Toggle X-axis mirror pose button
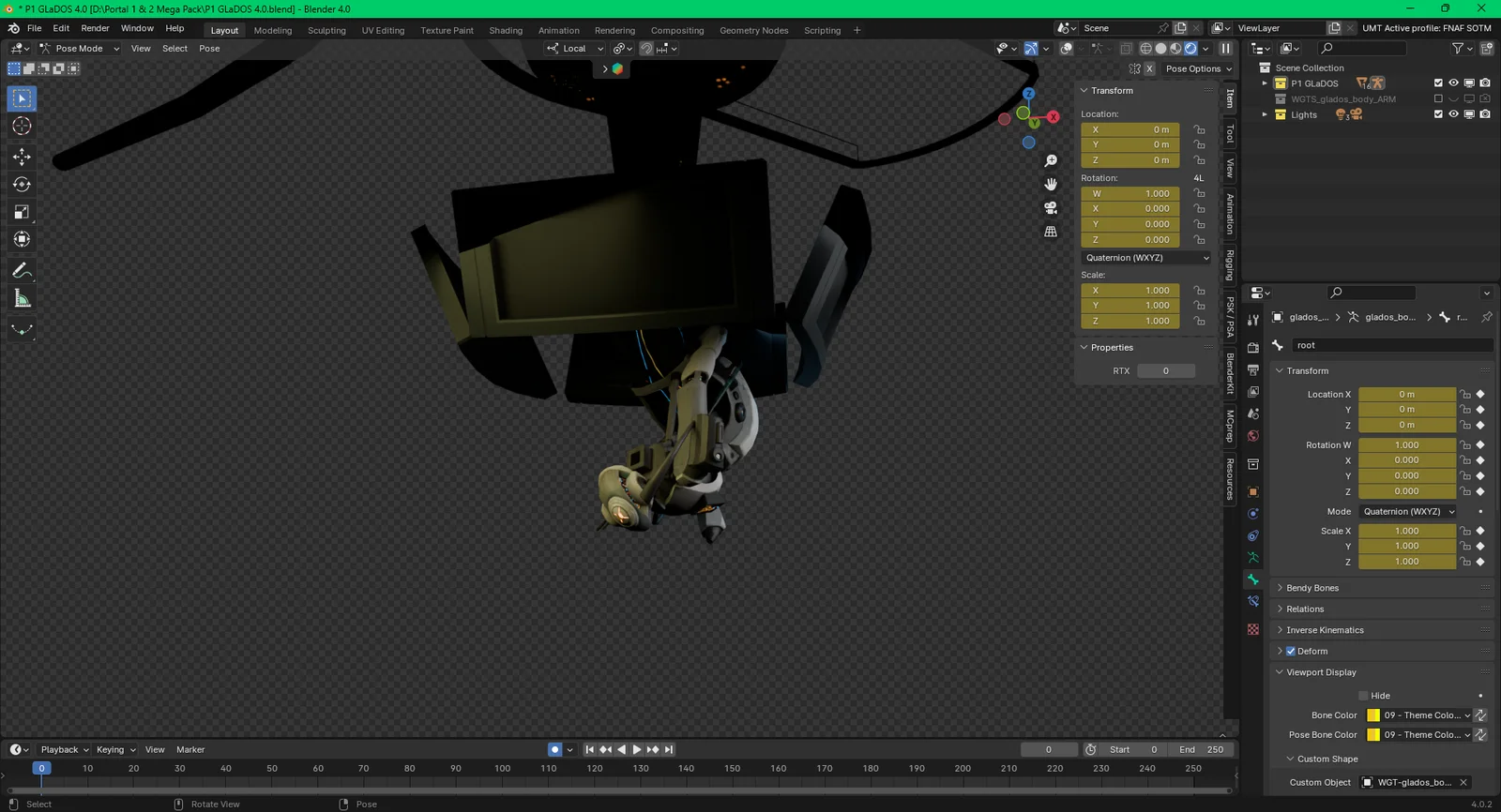The height and width of the screenshot is (812, 1501). [x=1149, y=68]
